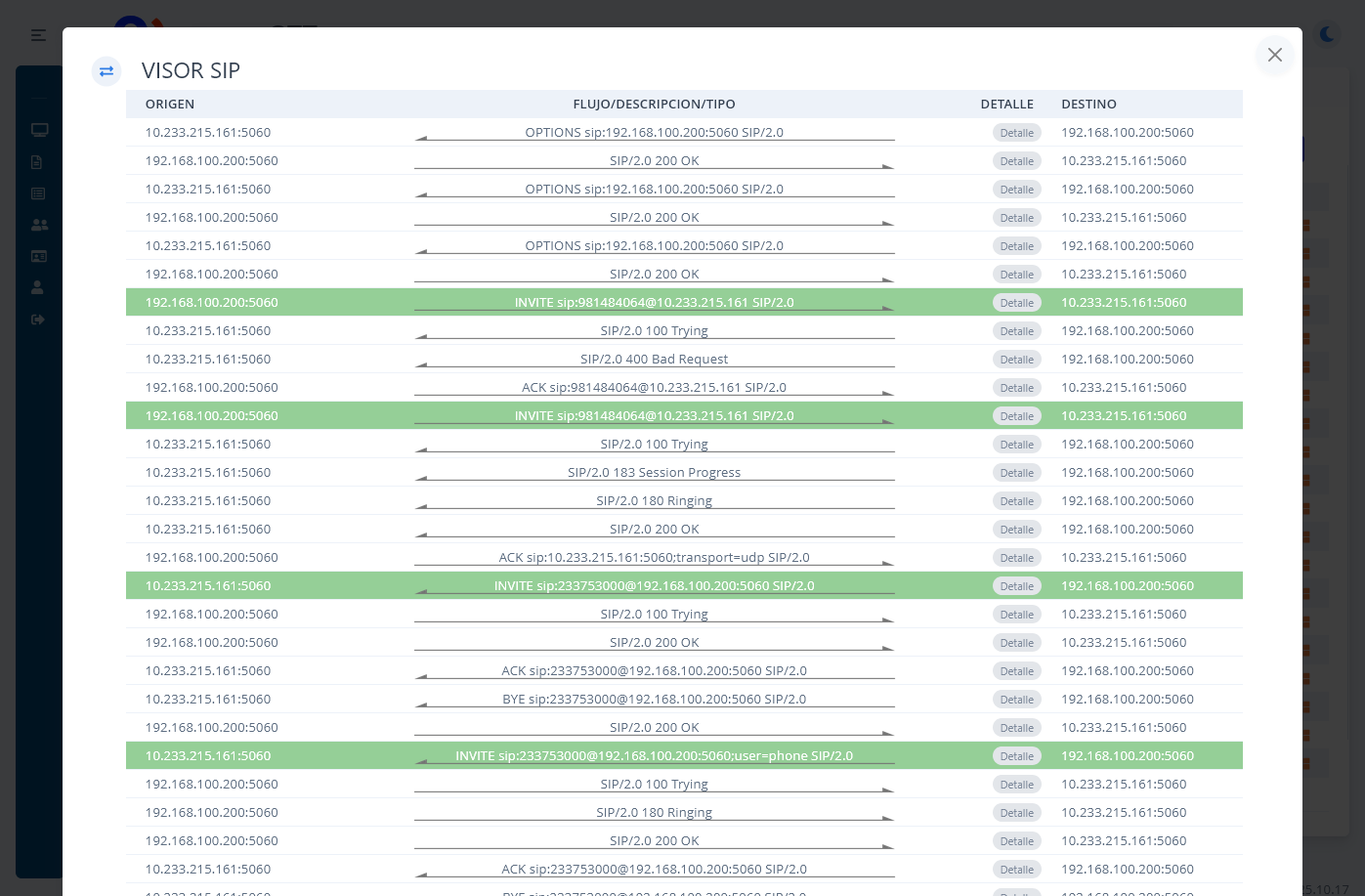The height and width of the screenshot is (896, 1365).
Task: Show Detalle for the user=phone INVITE row
Action: pos(1016,756)
